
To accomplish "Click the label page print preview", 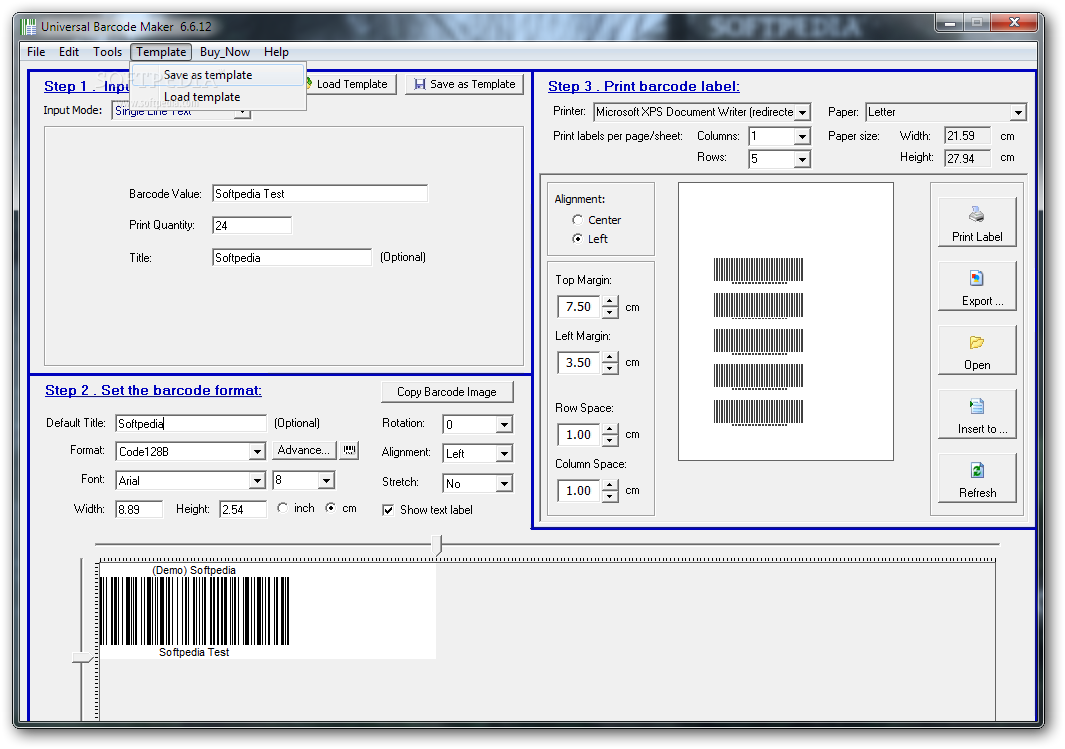I will [x=786, y=321].
